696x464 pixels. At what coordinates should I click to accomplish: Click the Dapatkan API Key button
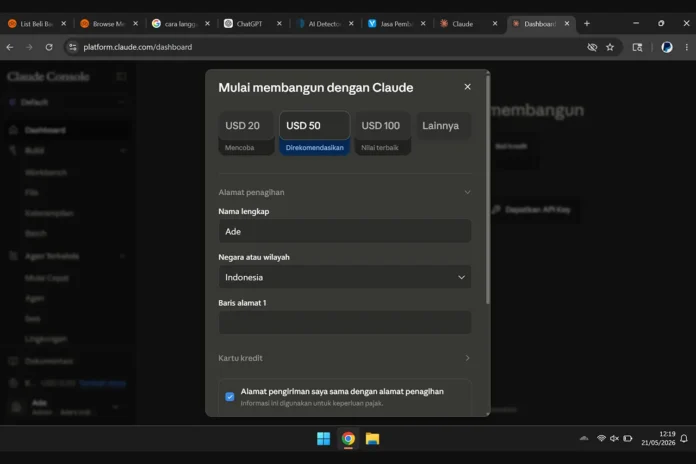(x=531, y=210)
